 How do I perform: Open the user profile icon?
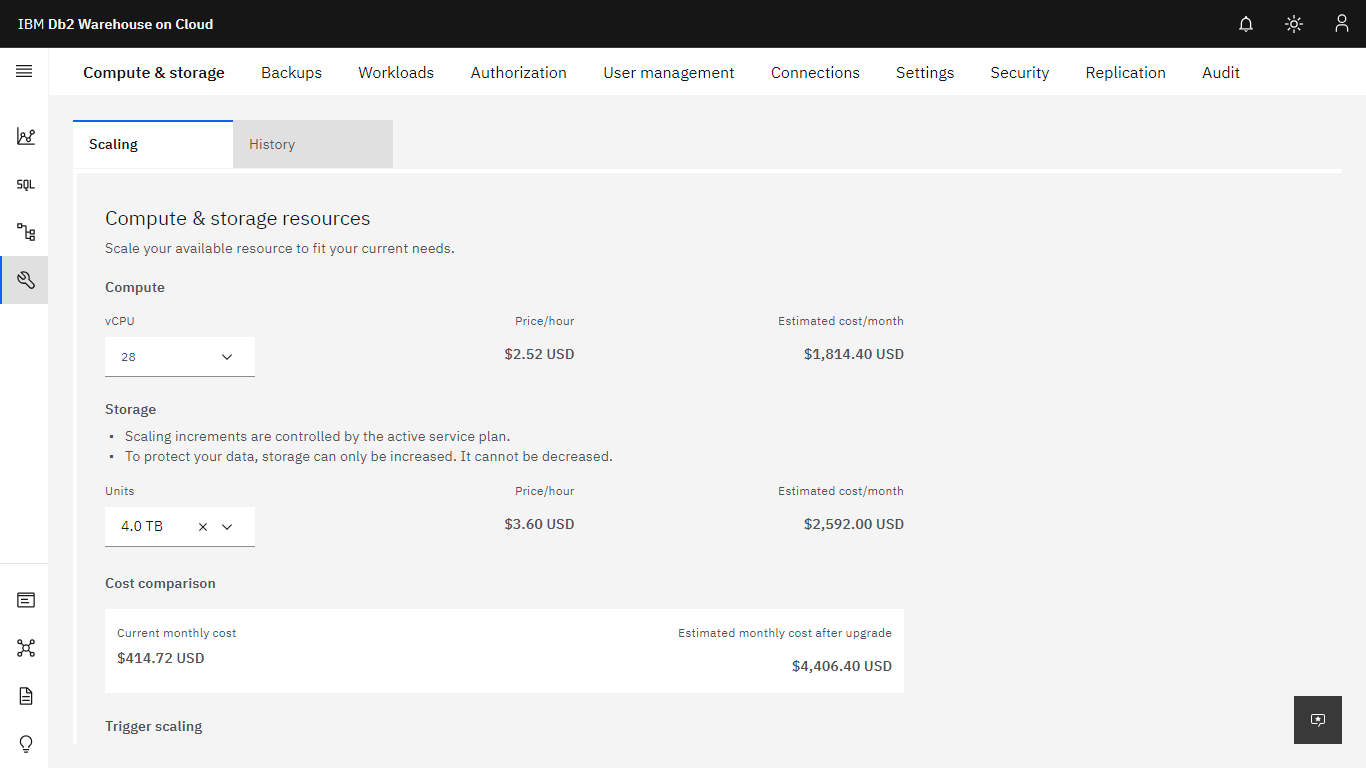1342,24
